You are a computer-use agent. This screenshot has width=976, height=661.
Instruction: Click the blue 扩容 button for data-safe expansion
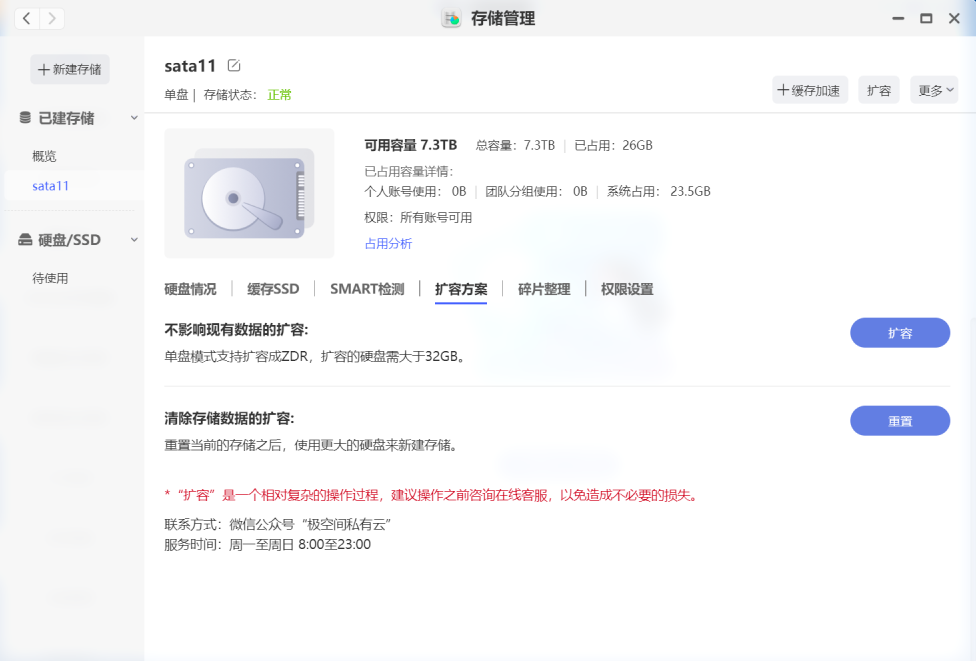pyautogui.click(x=900, y=333)
